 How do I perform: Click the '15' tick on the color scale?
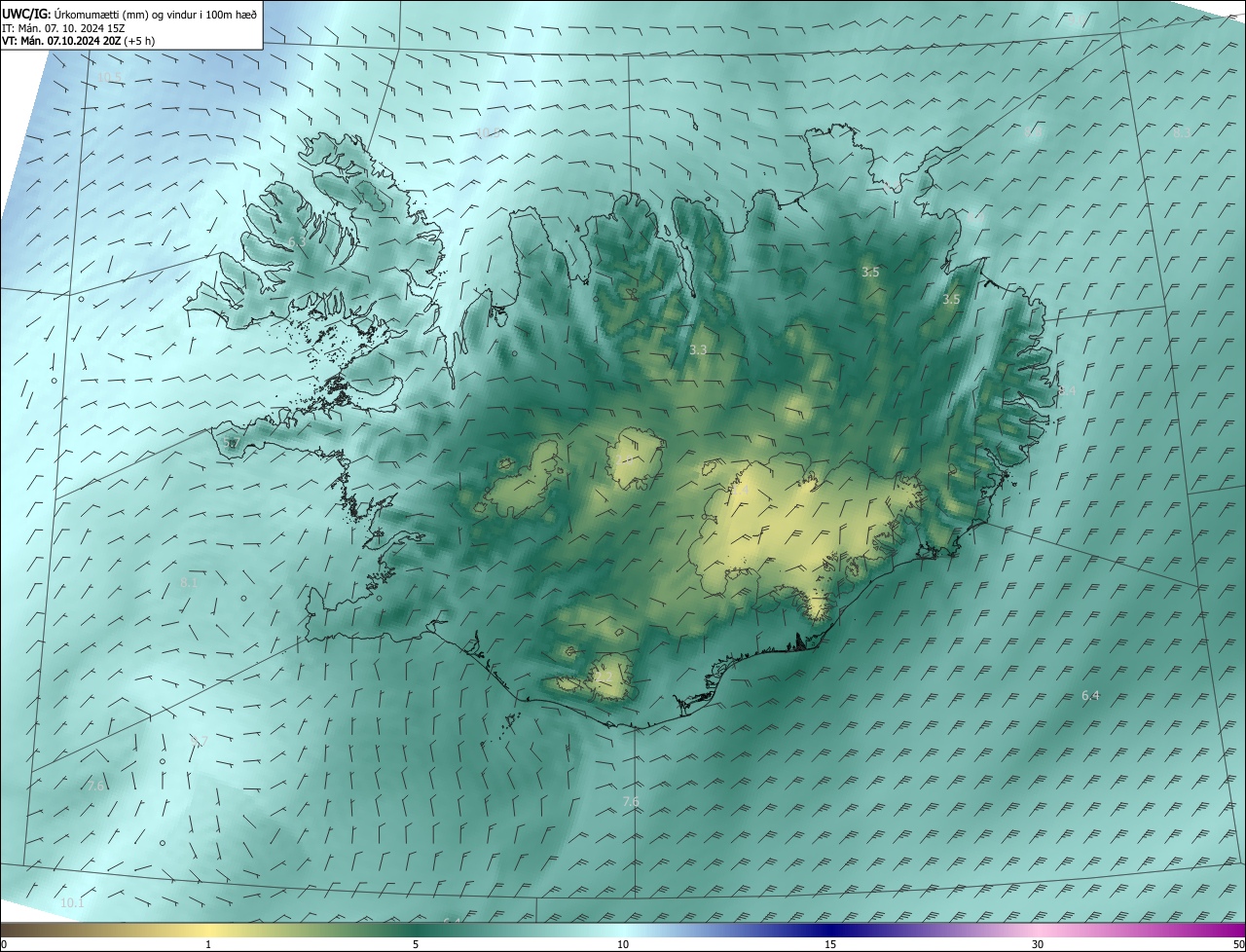click(x=830, y=944)
